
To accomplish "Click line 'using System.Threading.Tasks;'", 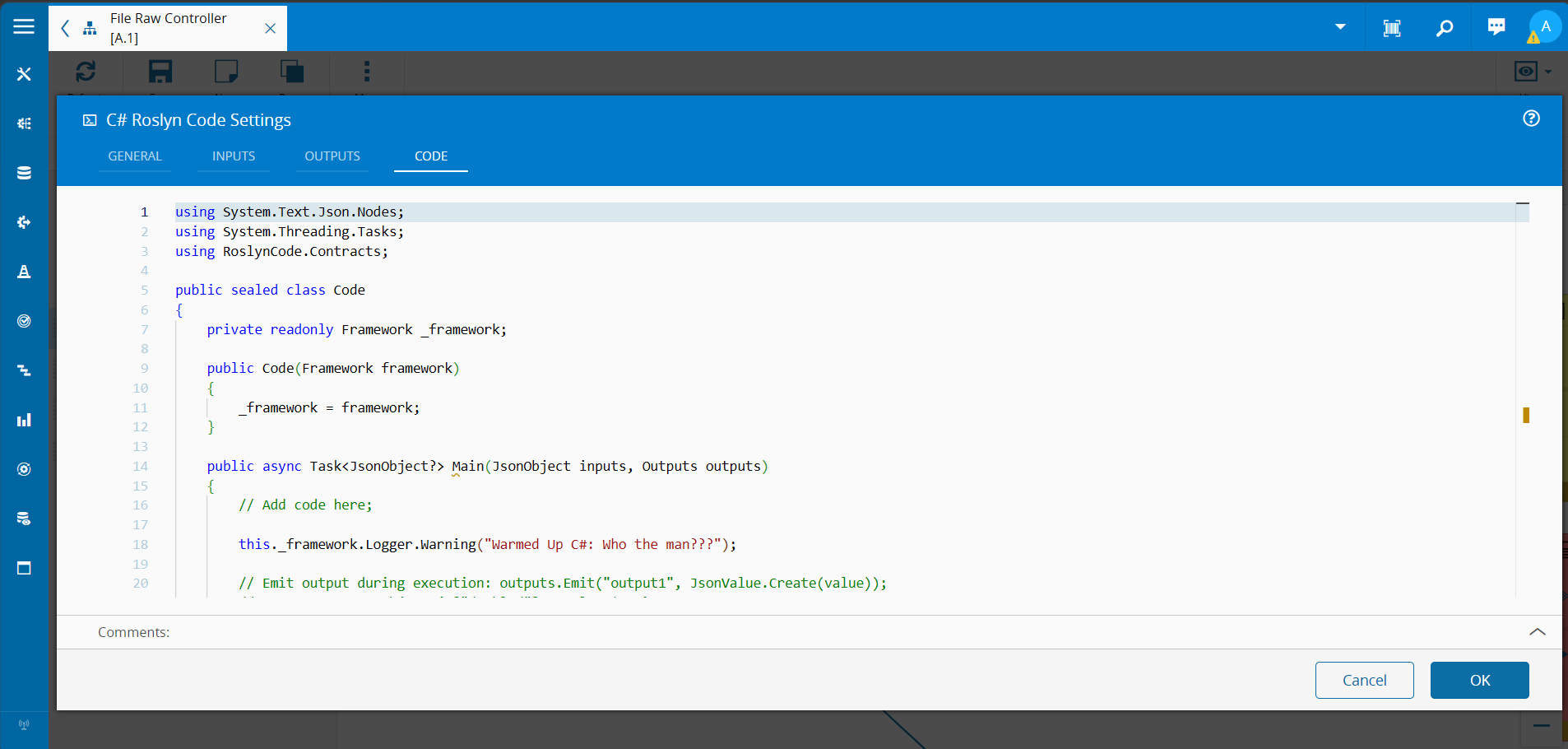I will [x=290, y=232].
